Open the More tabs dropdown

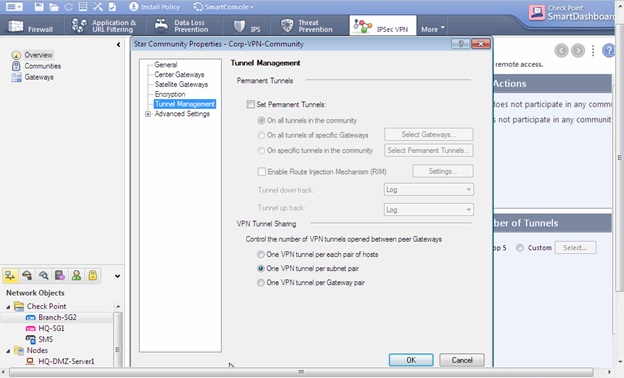(433, 29)
